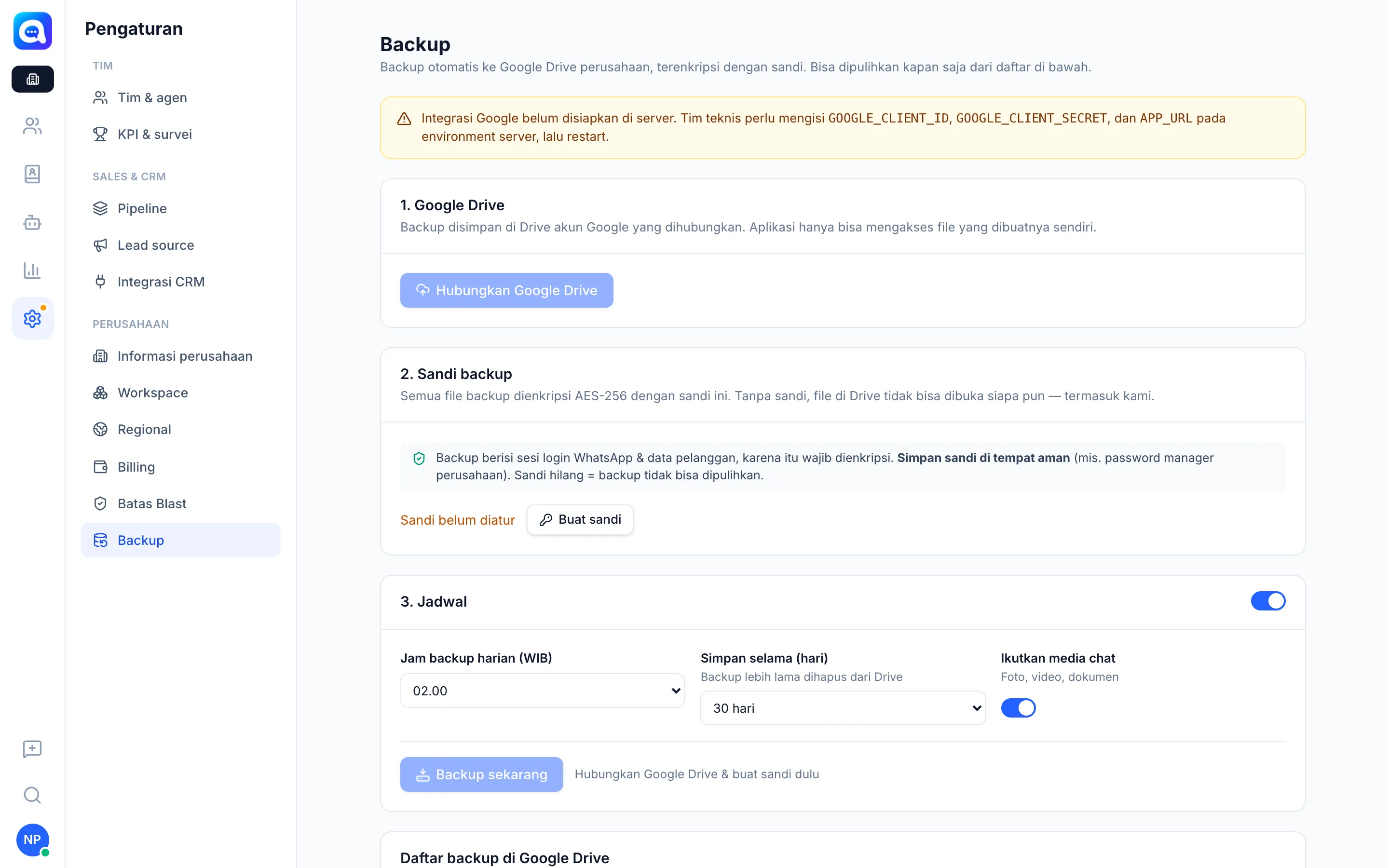Open Billing settings

[x=181, y=467]
